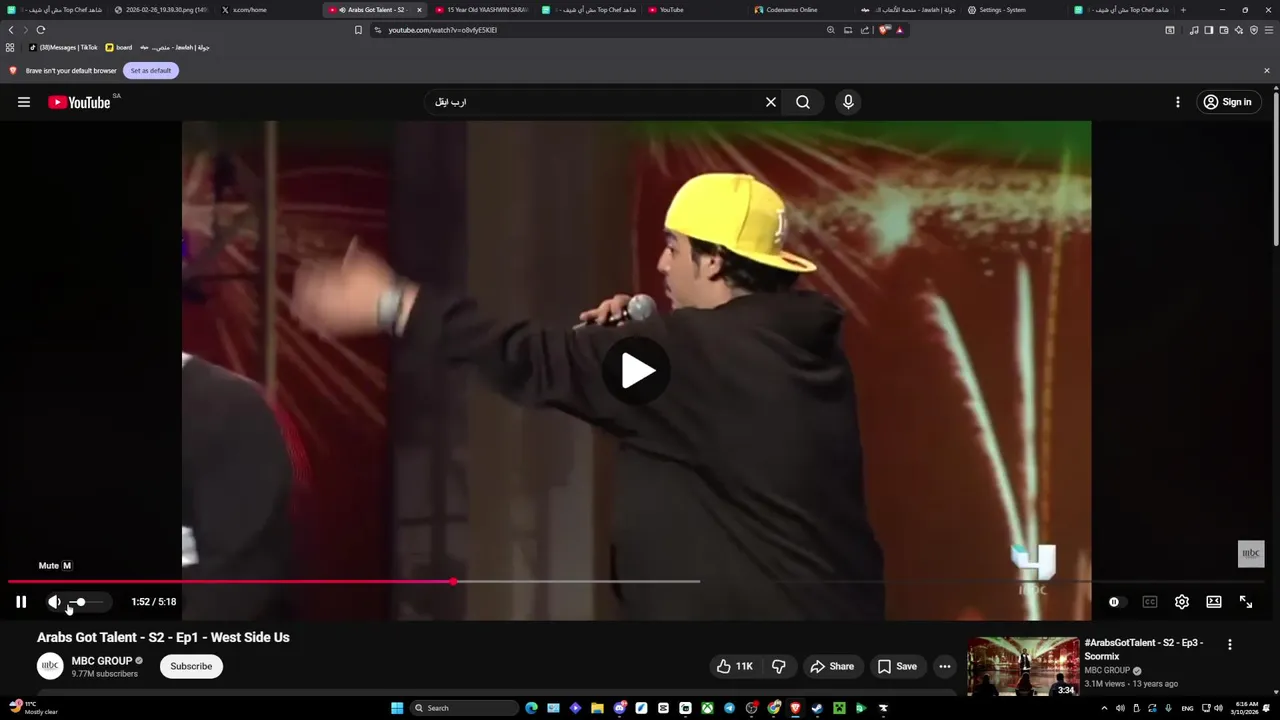Switch to the x.com/home tab
Viewport: 1280px width, 720px height.
[x=265, y=10]
